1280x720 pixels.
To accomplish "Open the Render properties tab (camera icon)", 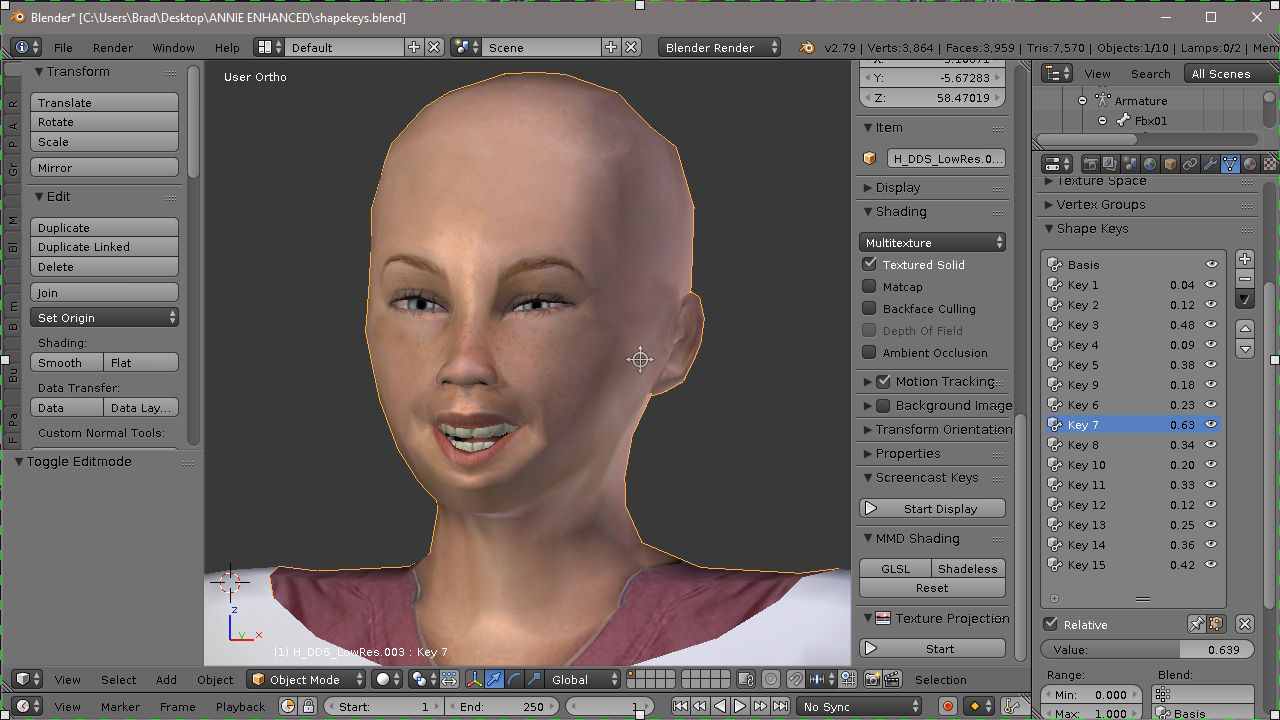I will (1091, 164).
